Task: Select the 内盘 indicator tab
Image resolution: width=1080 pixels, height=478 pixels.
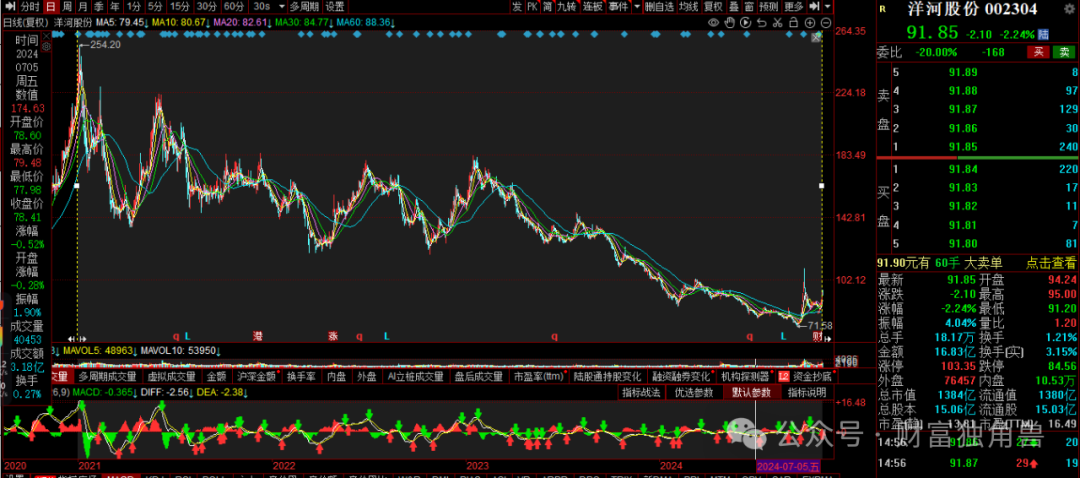Action: click(x=336, y=377)
